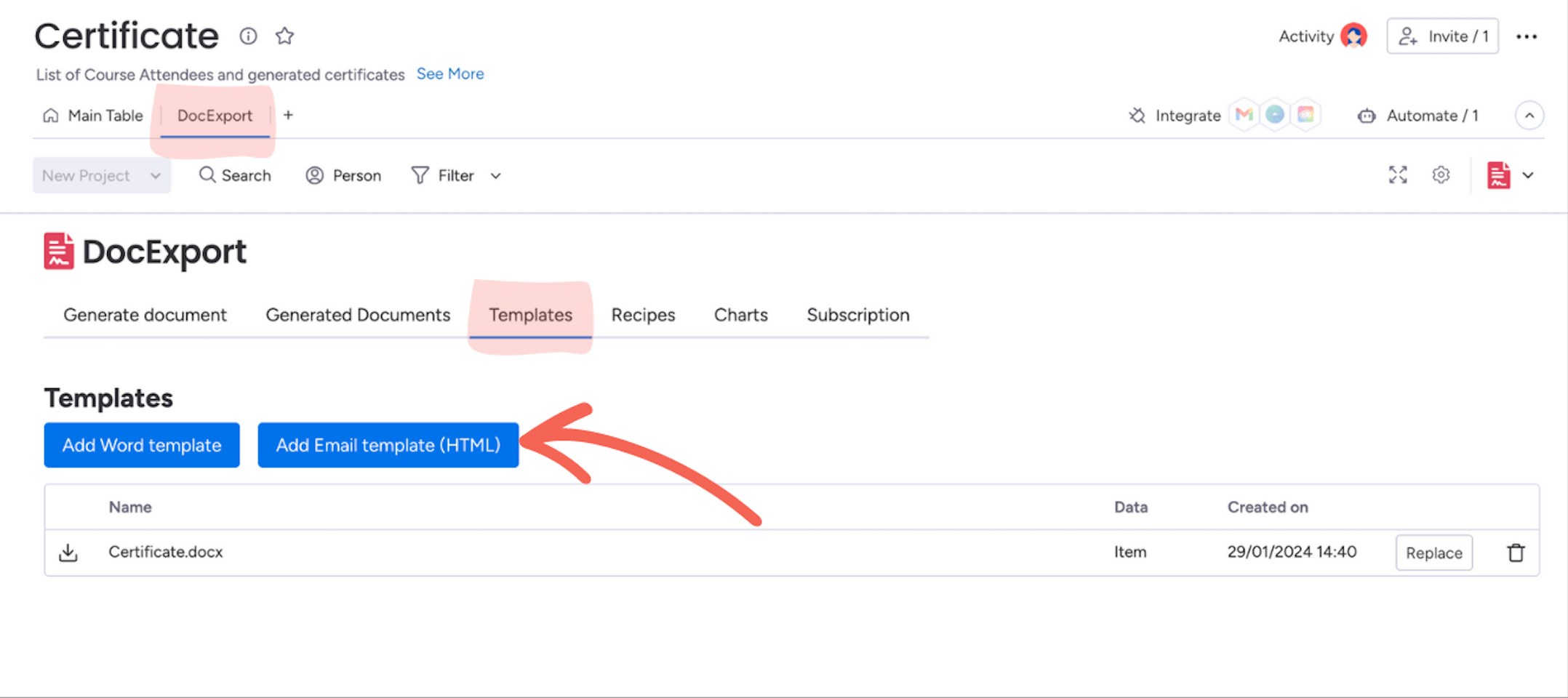Image resolution: width=1568 pixels, height=698 pixels.
Task: Click the user avatar next to Activity
Action: pyautogui.click(x=1353, y=36)
